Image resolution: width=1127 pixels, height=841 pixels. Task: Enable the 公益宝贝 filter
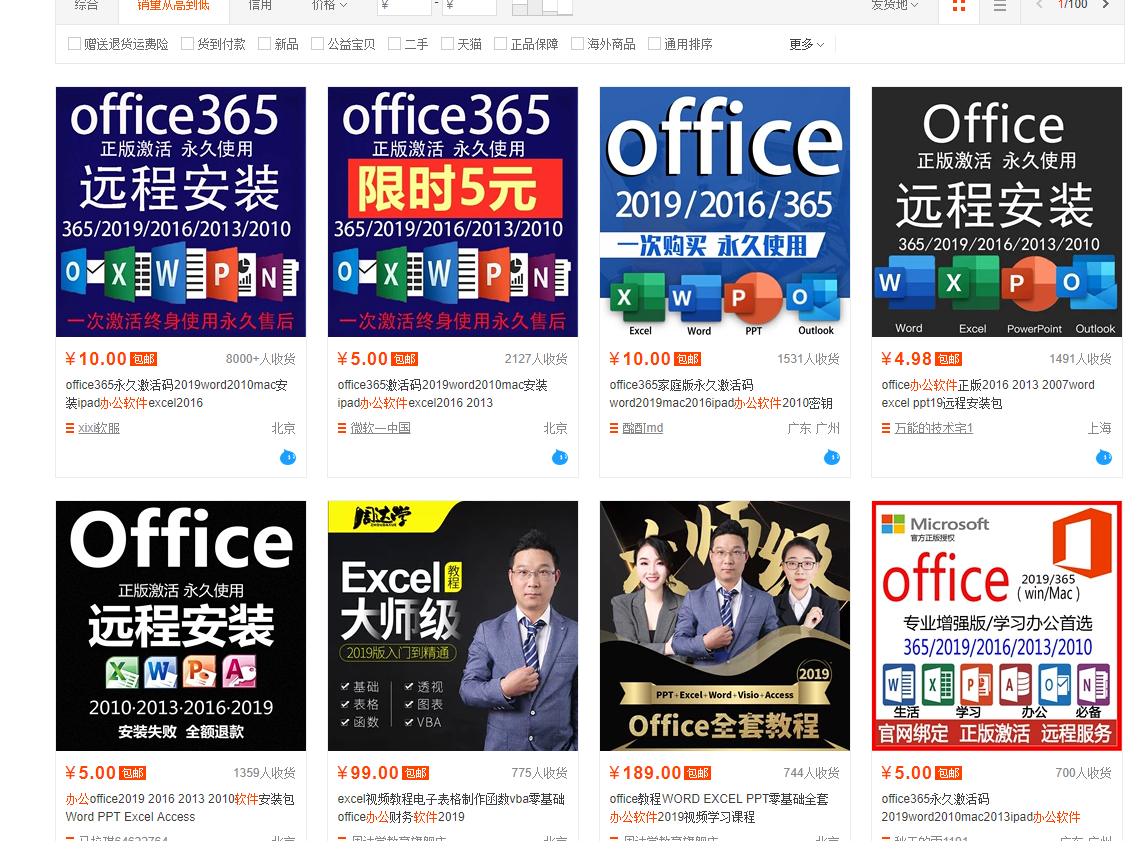(318, 44)
